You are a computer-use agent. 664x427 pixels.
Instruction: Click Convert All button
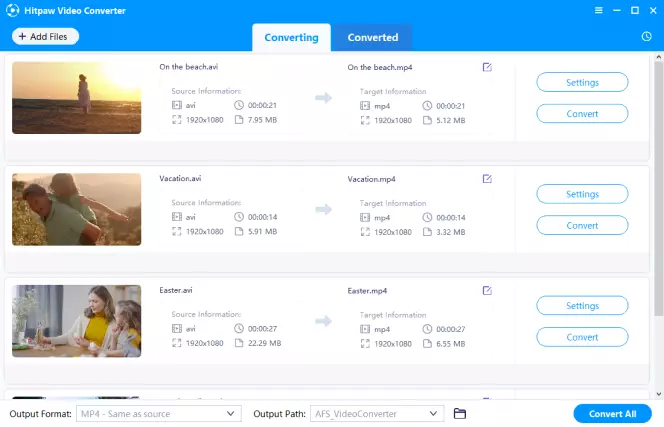(x=612, y=414)
